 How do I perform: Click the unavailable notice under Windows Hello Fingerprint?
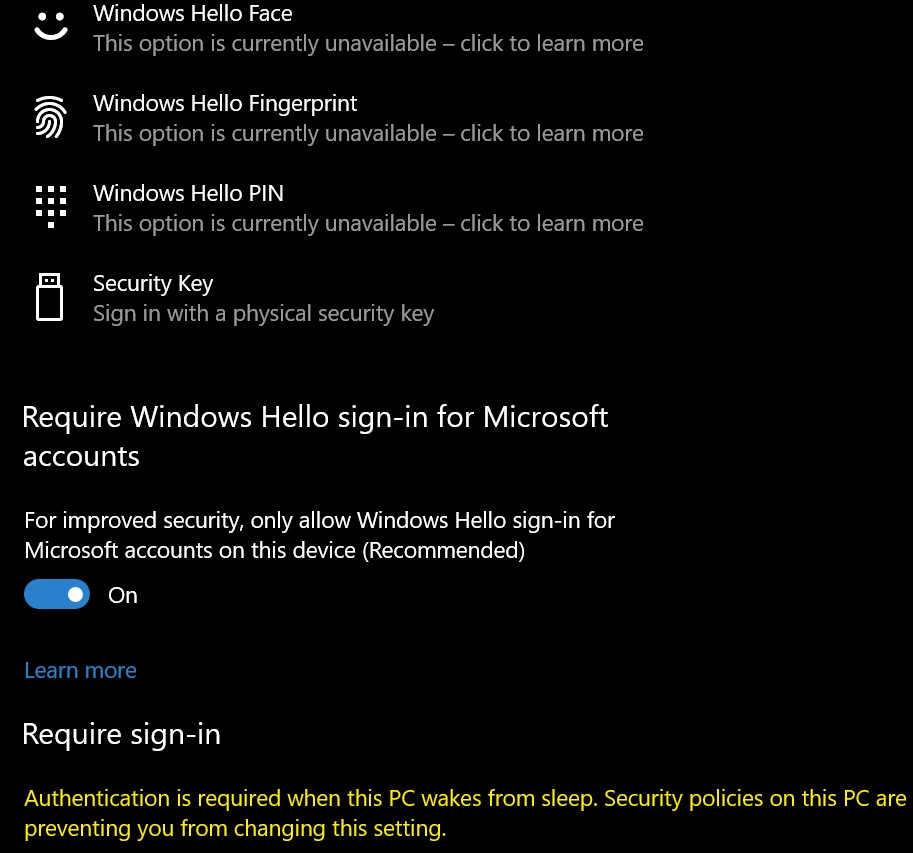pos(368,134)
